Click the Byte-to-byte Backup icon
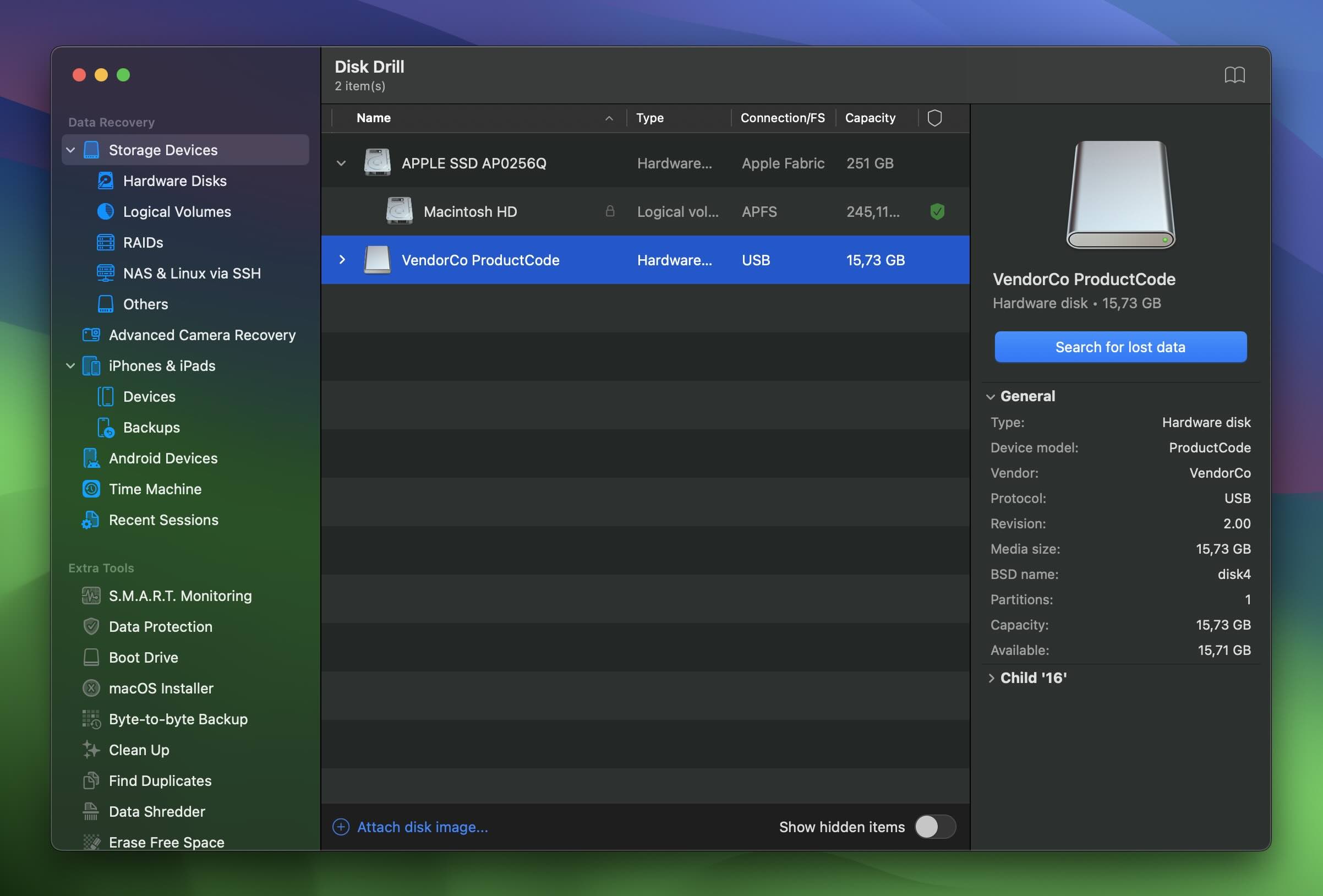This screenshot has width=1323, height=896. point(91,719)
